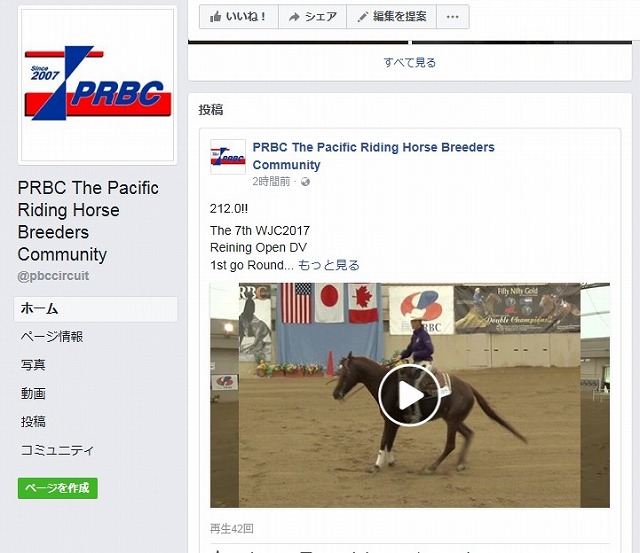Open 投稿 in the sidebar menu
Screen dimensions: 640x553
[33, 422]
